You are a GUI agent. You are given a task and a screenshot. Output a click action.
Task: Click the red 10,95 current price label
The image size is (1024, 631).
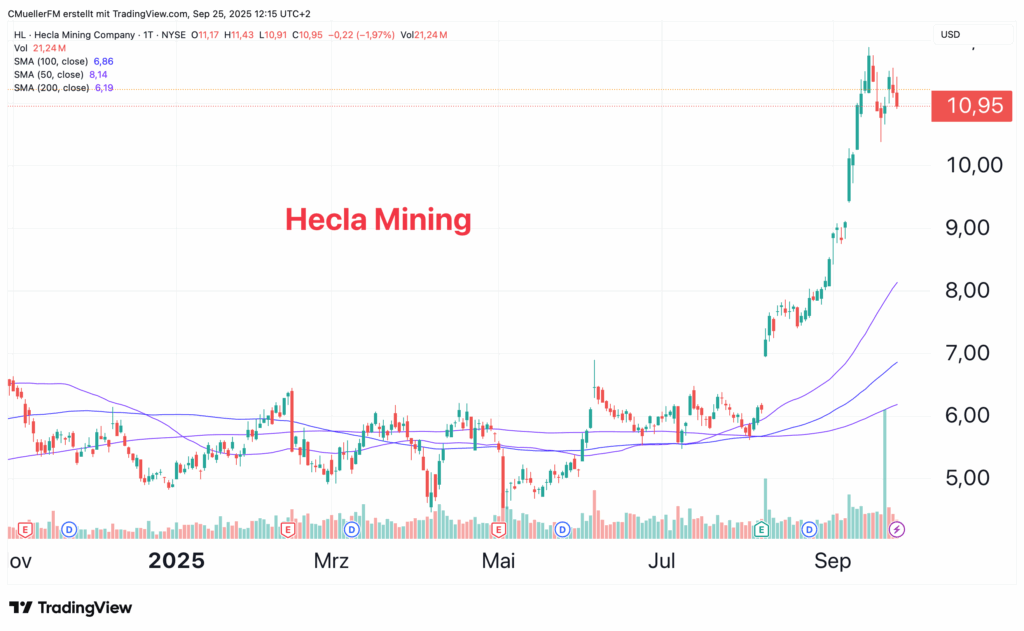965,106
